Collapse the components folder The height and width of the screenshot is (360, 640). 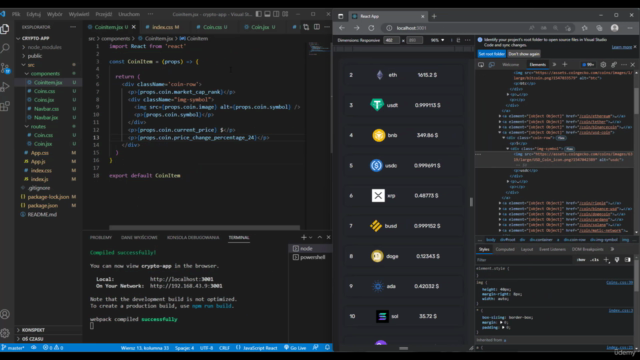point(45,73)
